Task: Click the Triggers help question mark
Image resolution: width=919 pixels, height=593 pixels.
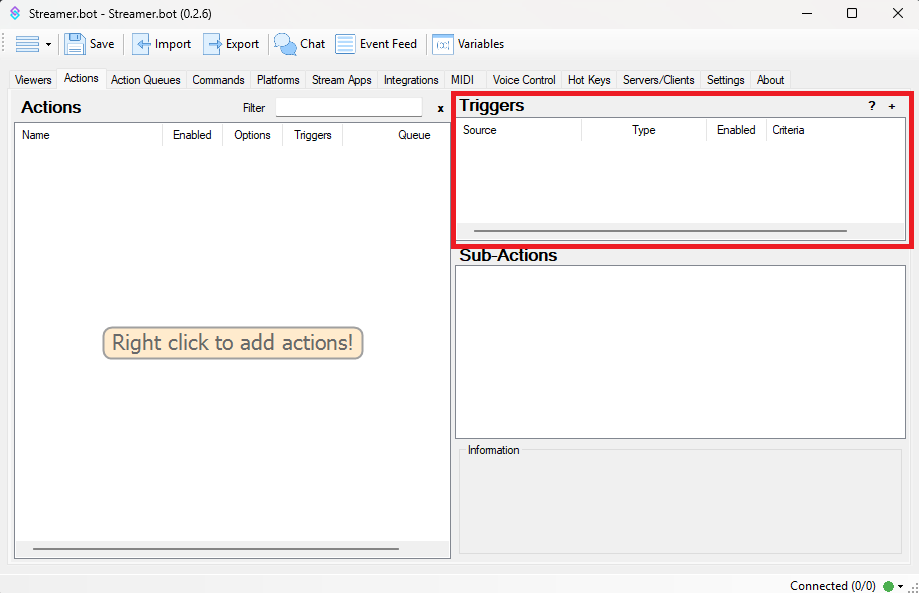Action: coord(871,106)
